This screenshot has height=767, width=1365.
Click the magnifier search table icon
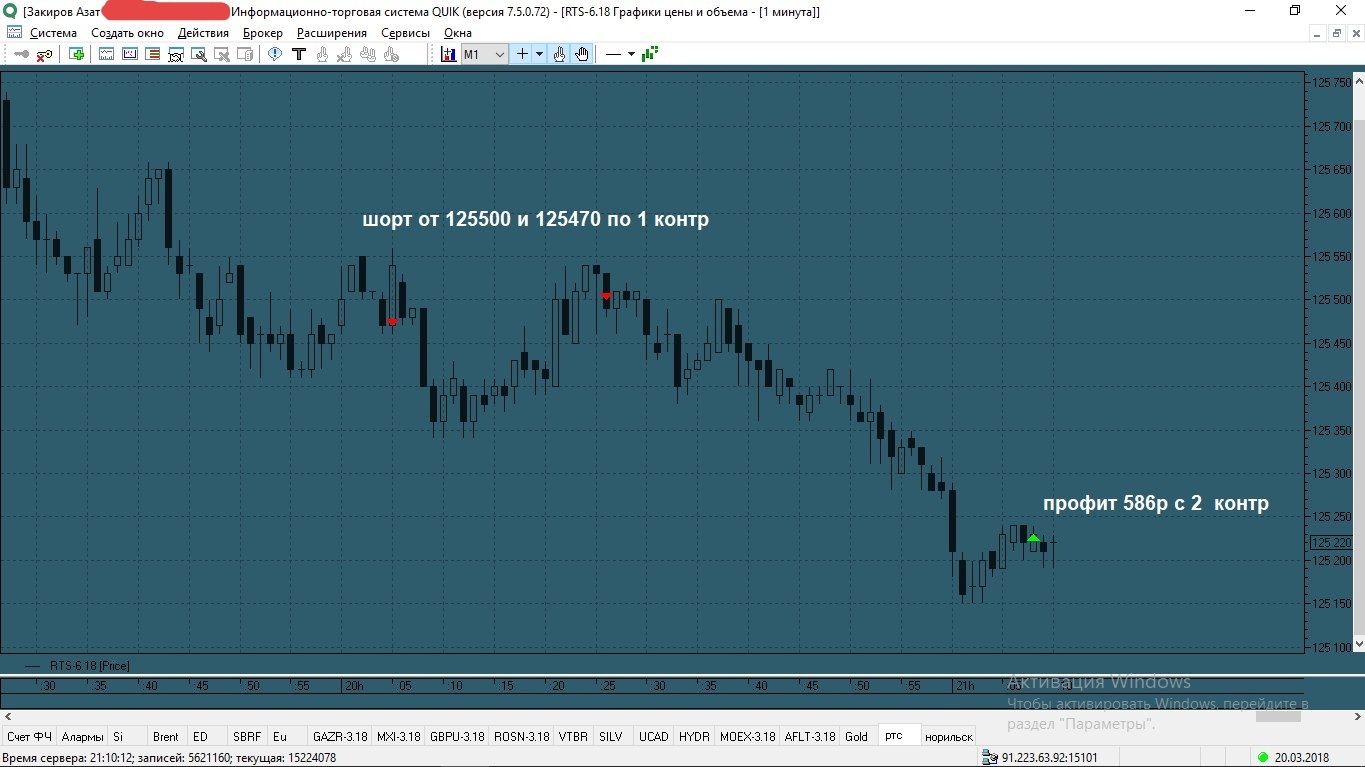(x=198, y=54)
